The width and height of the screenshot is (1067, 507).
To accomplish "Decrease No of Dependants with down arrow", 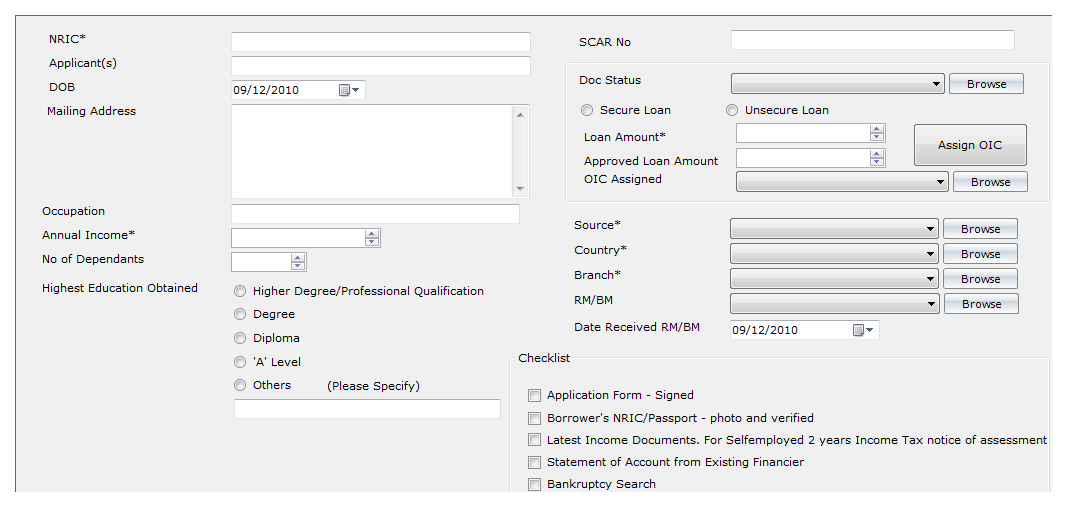I will (x=297, y=265).
